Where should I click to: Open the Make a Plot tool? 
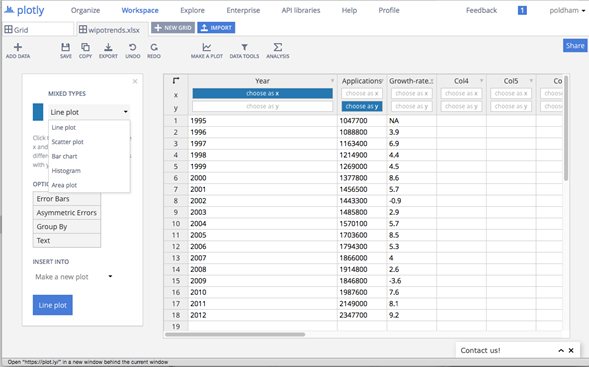[x=207, y=47]
